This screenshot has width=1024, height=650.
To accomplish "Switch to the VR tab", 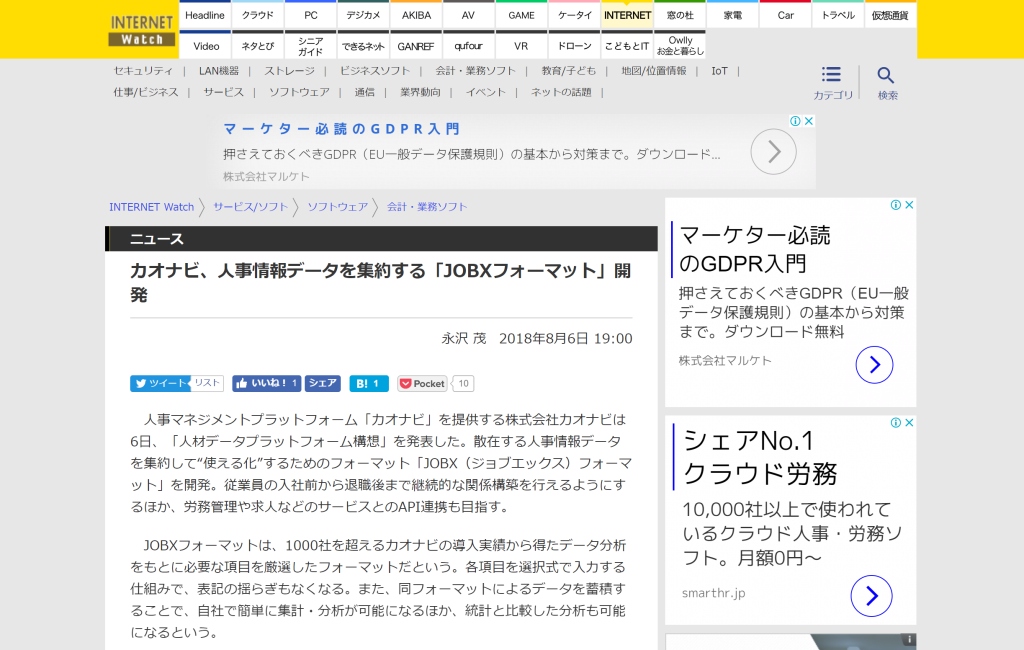I will point(521,46).
